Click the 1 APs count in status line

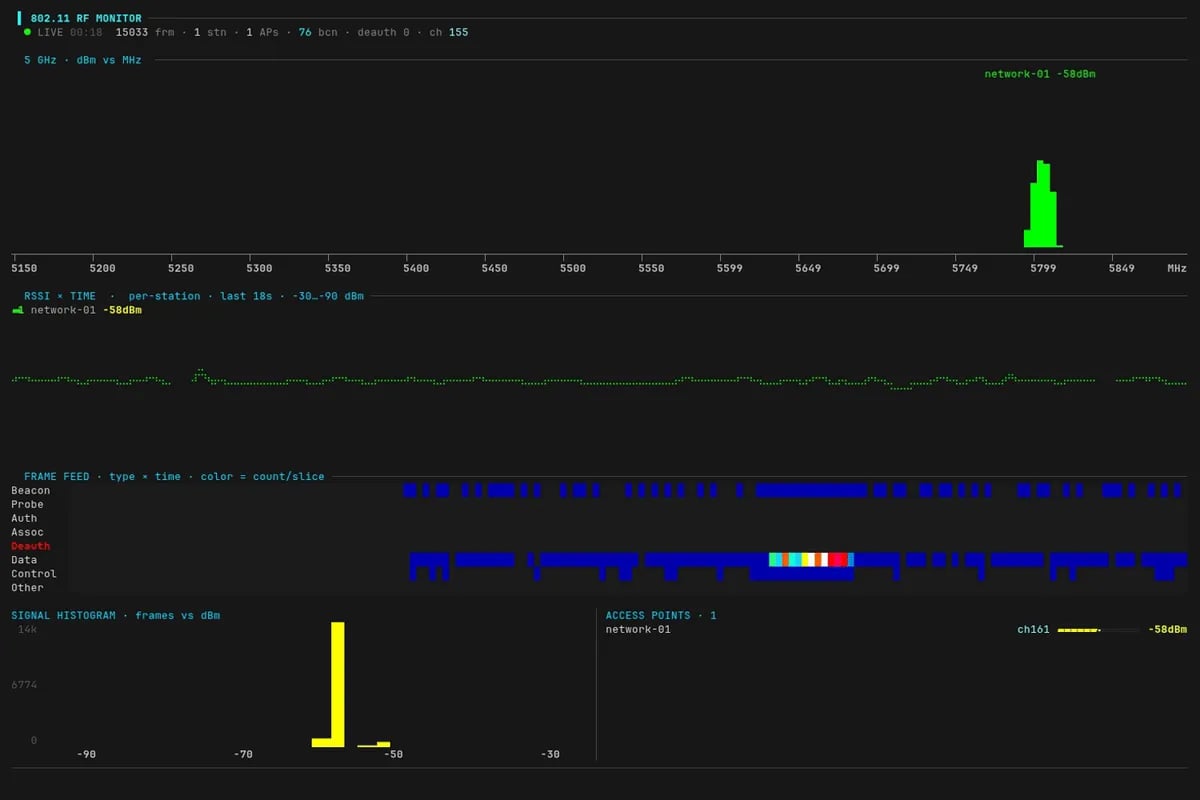(263, 32)
